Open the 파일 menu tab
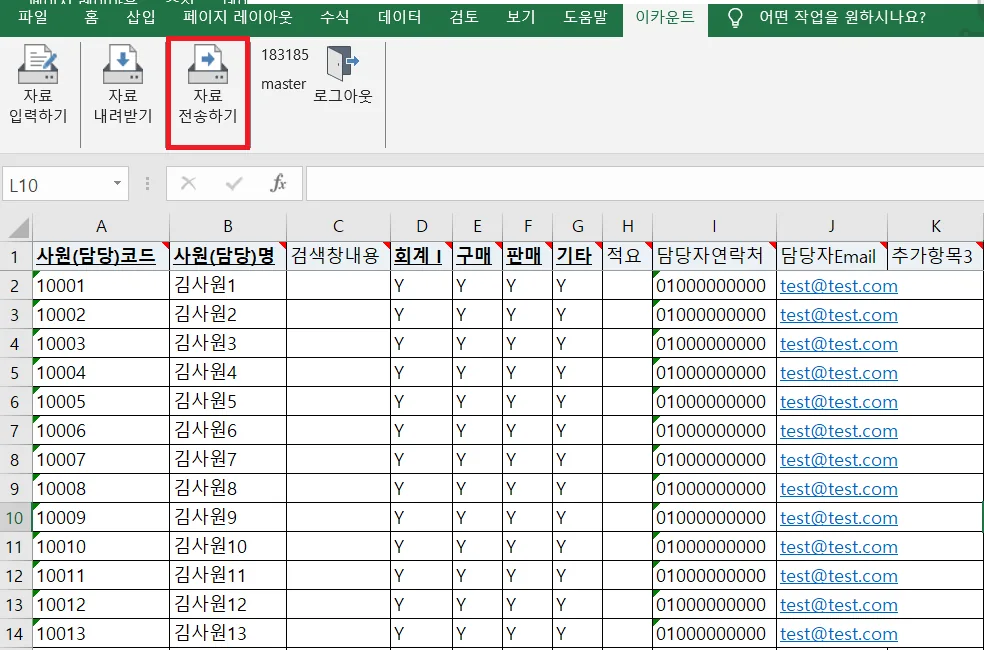Screen dimensions: 984x650 [x=33, y=17]
